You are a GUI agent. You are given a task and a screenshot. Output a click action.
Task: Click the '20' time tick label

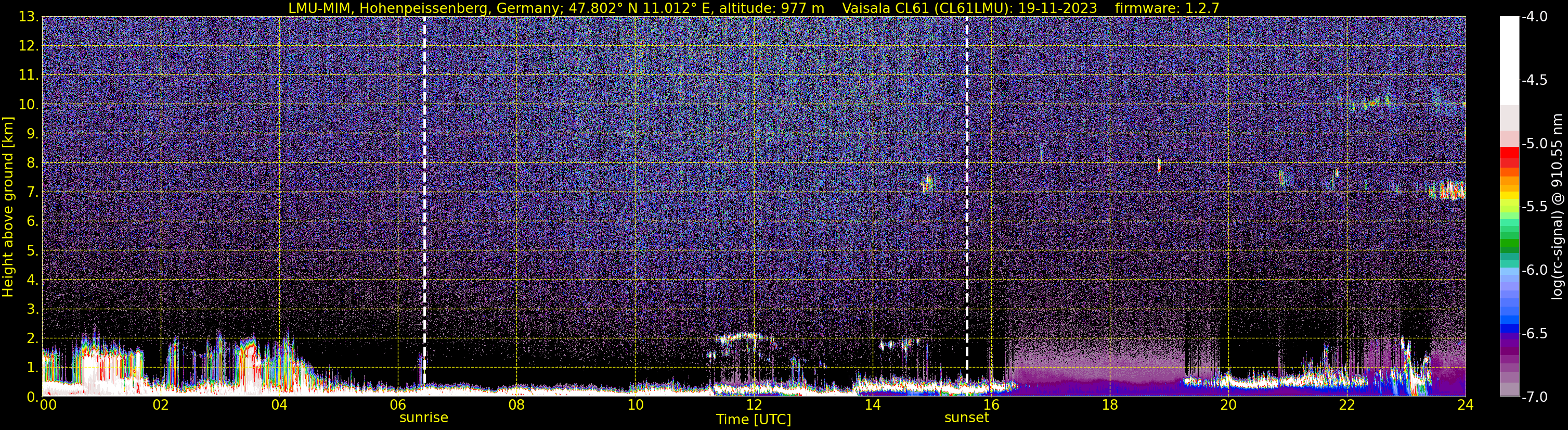click(x=1228, y=405)
